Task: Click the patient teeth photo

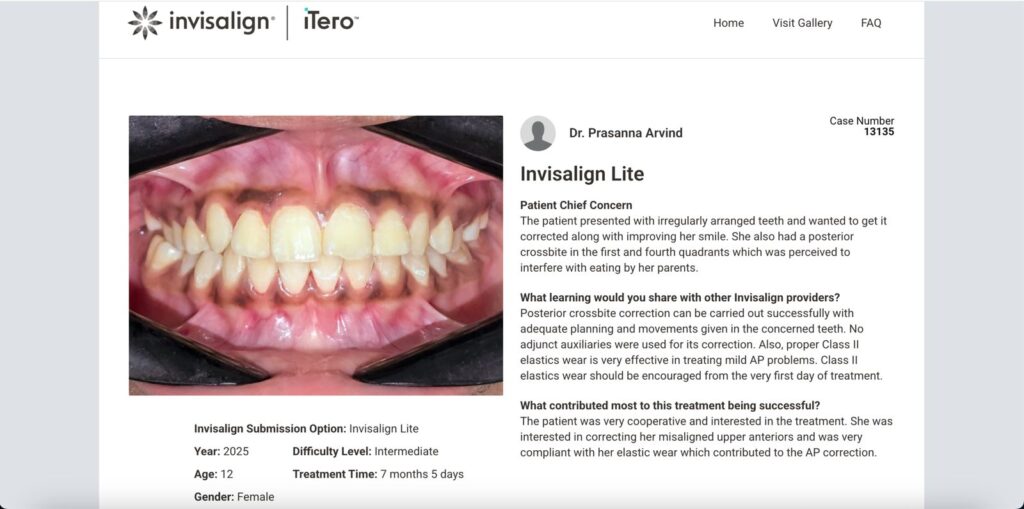Action: [316, 255]
